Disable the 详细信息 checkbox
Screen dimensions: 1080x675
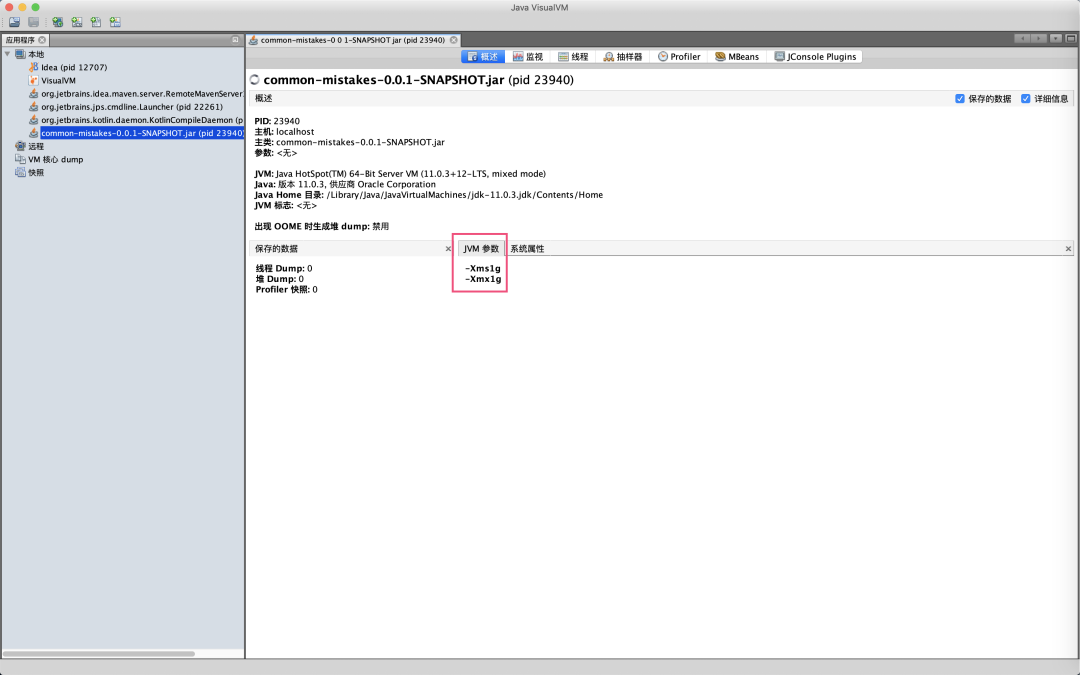click(x=1026, y=98)
